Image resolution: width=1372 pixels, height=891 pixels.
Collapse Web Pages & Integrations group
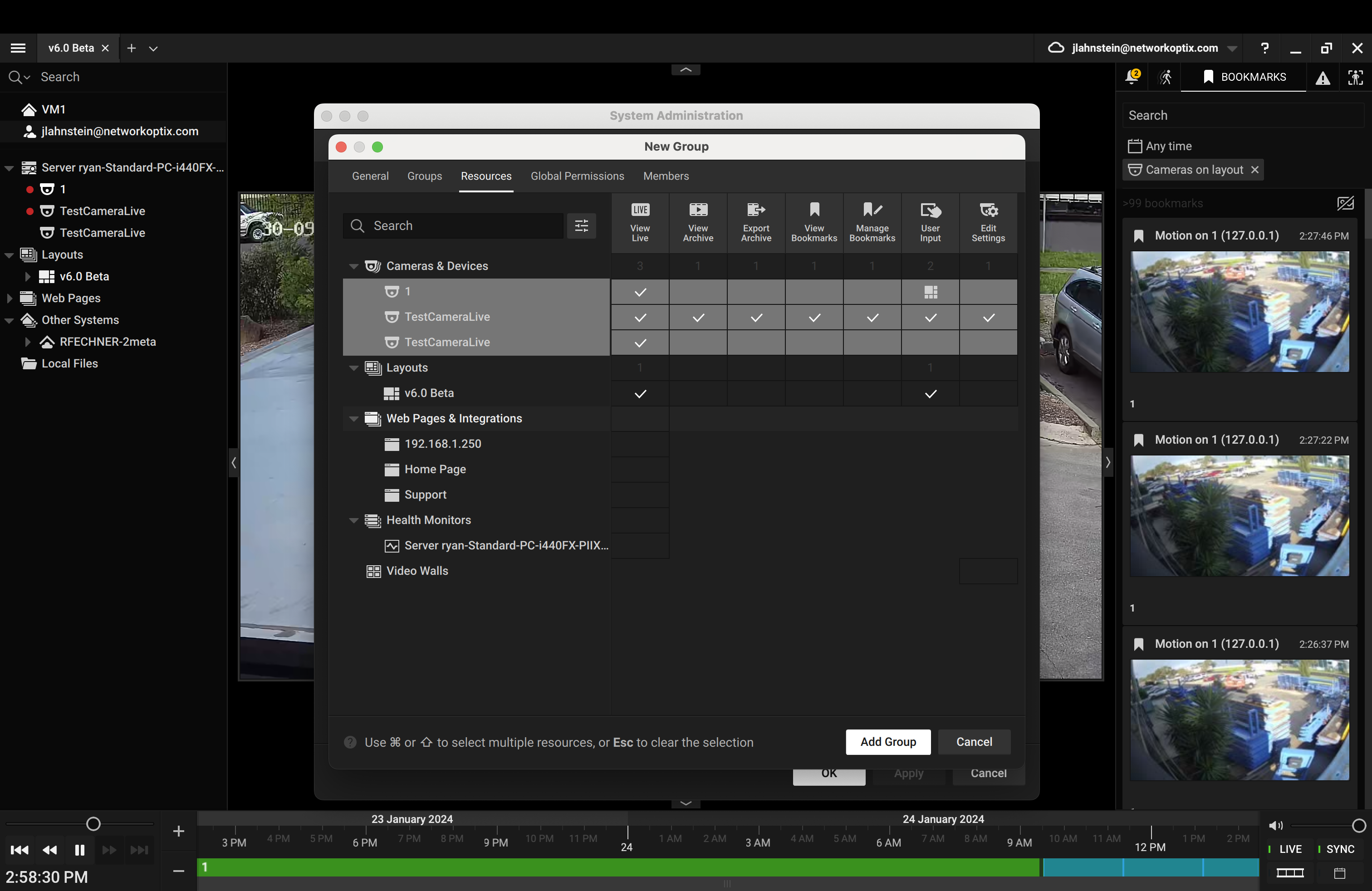click(x=353, y=418)
